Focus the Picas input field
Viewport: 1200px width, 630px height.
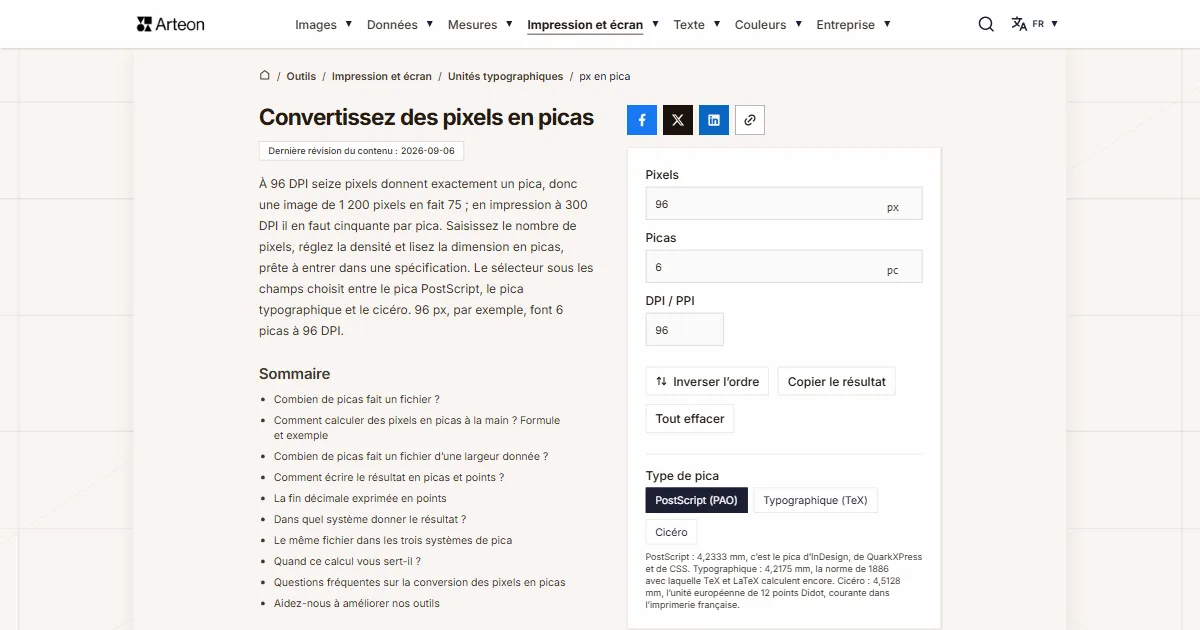point(784,267)
